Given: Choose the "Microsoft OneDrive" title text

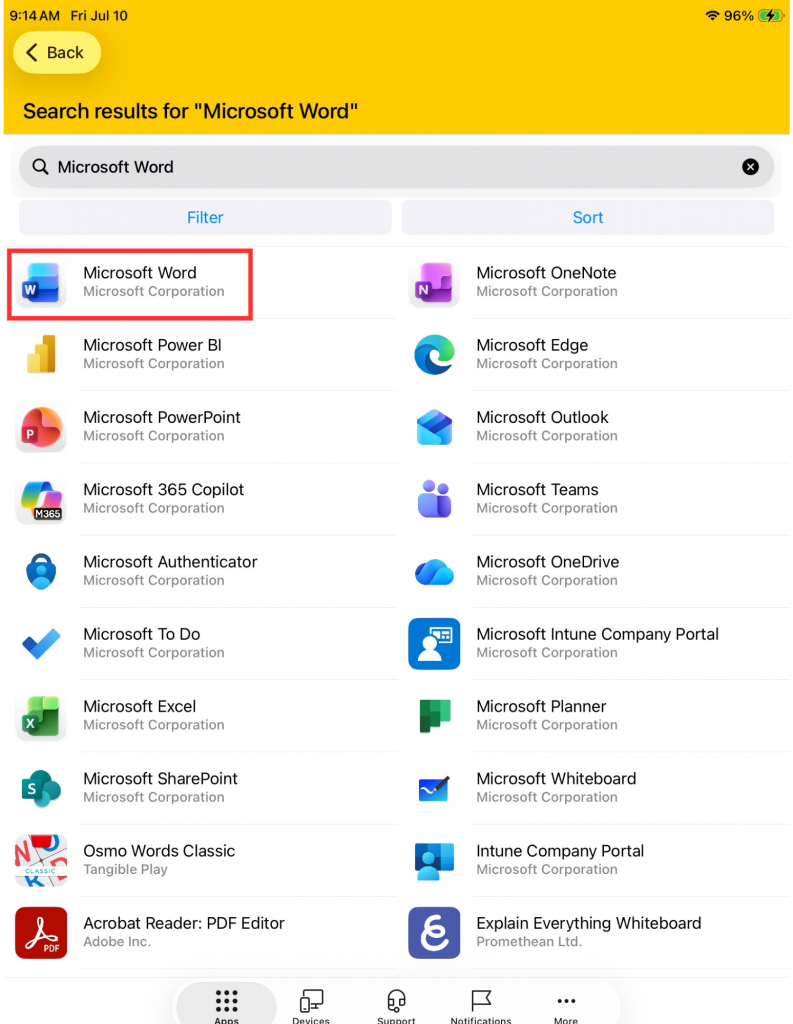Looking at the screenshot, I should [x=548, y=562].
